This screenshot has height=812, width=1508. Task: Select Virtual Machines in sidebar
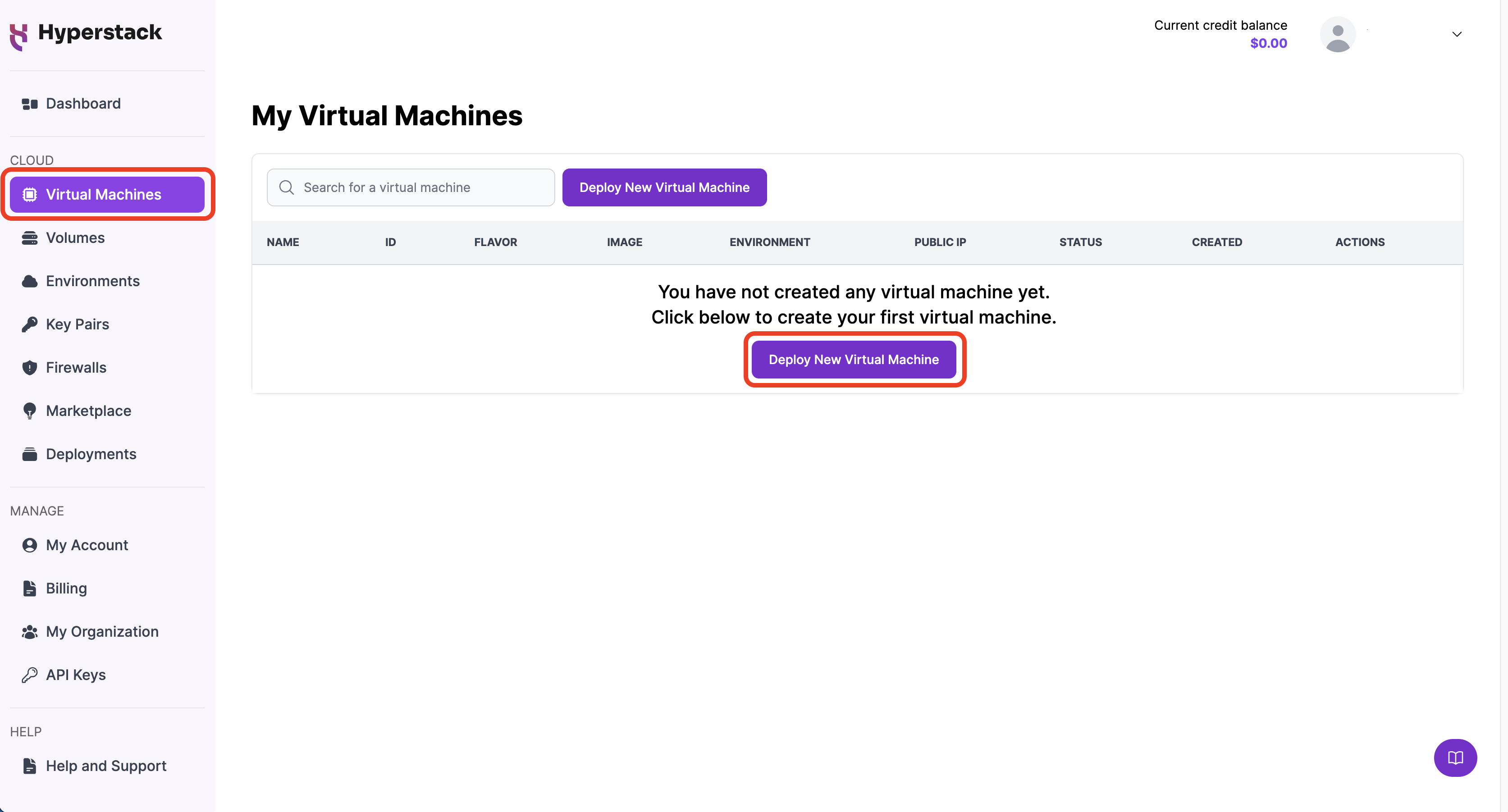(107, 194)
